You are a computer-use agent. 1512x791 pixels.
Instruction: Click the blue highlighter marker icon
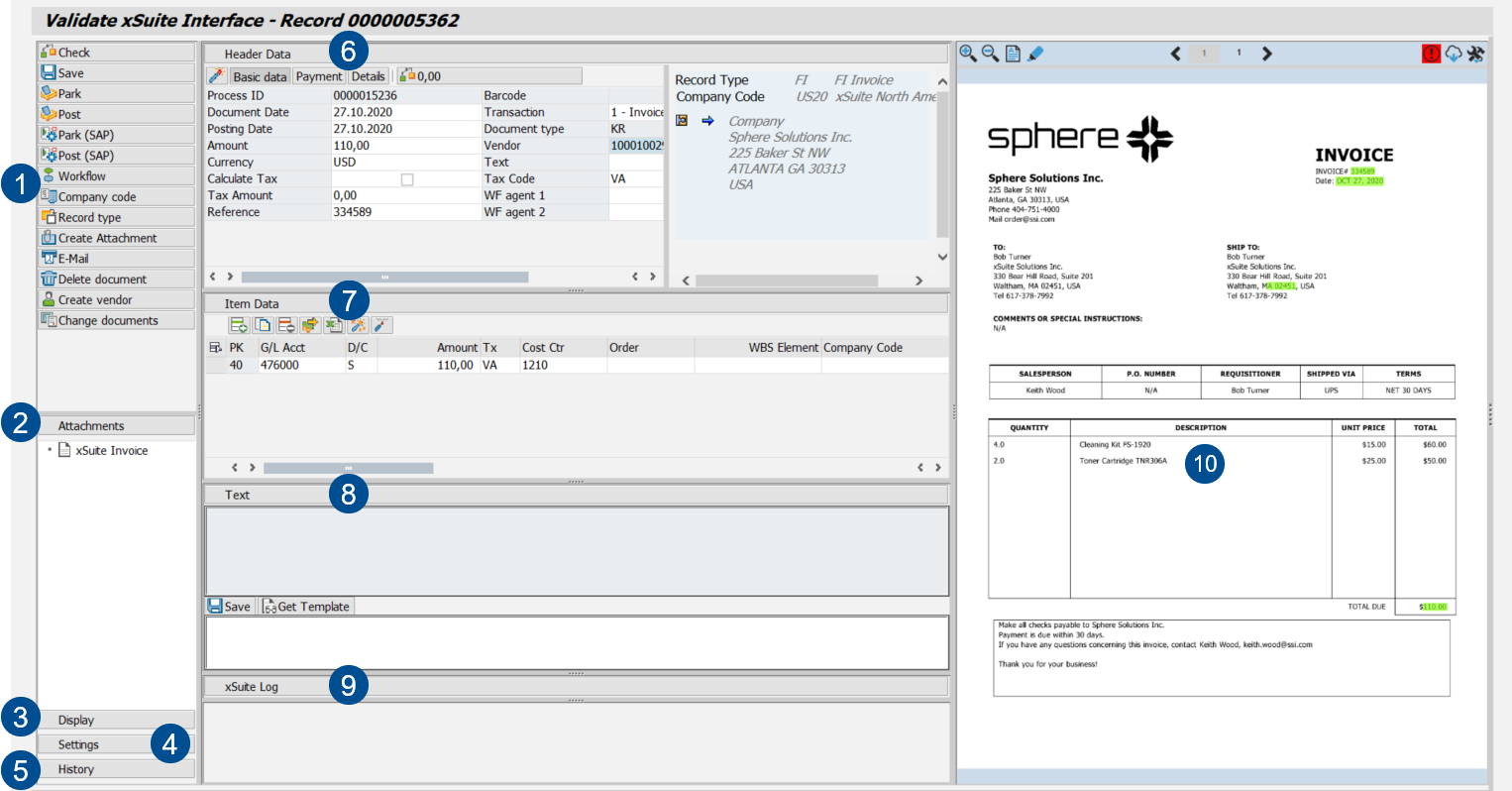1036,54
